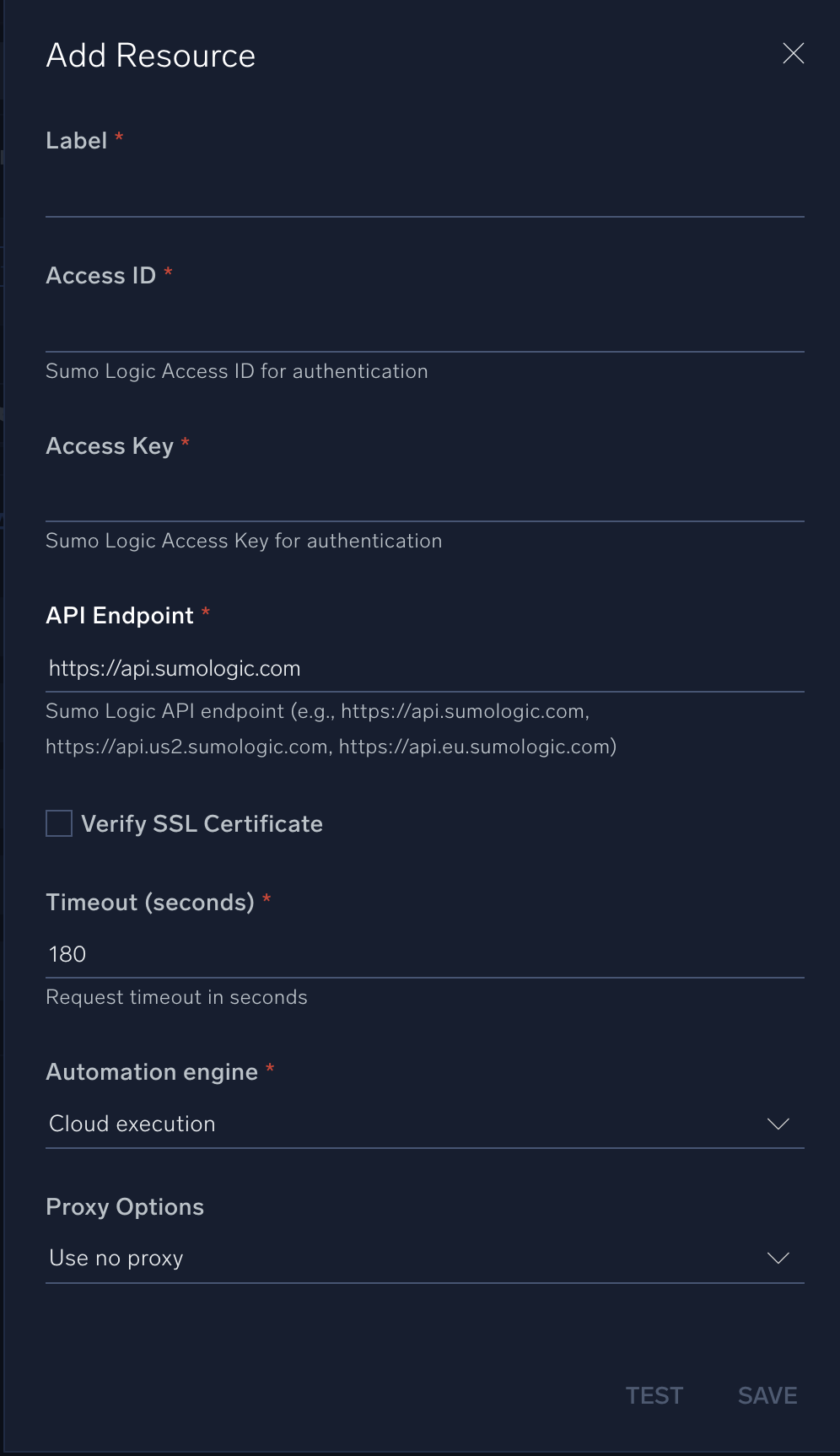Screen dimensions: 840x1456
Task: Enable the Verify SSL Certificate checkbox
Action: coord(59,823)
